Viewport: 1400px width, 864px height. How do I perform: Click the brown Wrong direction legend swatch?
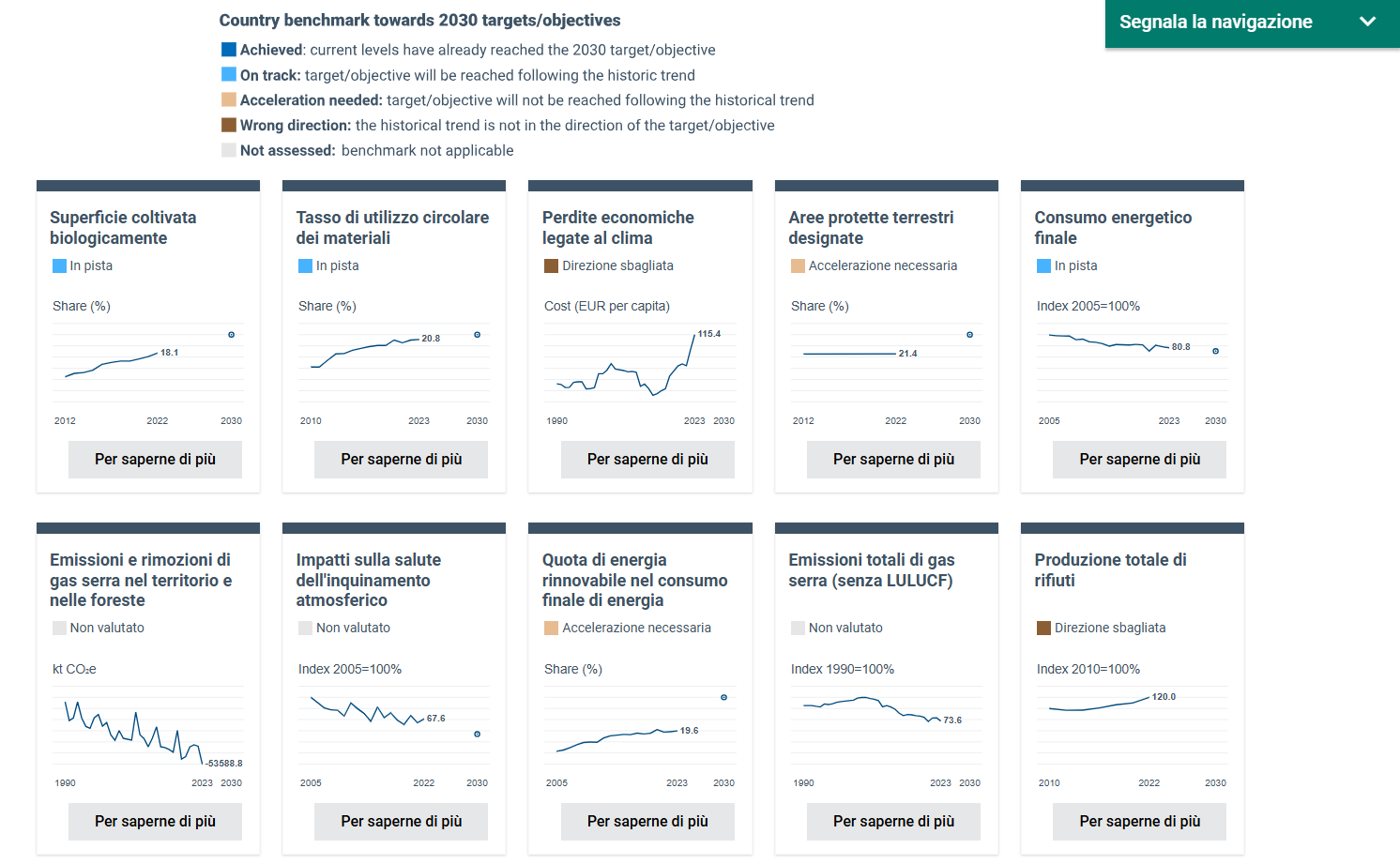(x=228, y=125)
